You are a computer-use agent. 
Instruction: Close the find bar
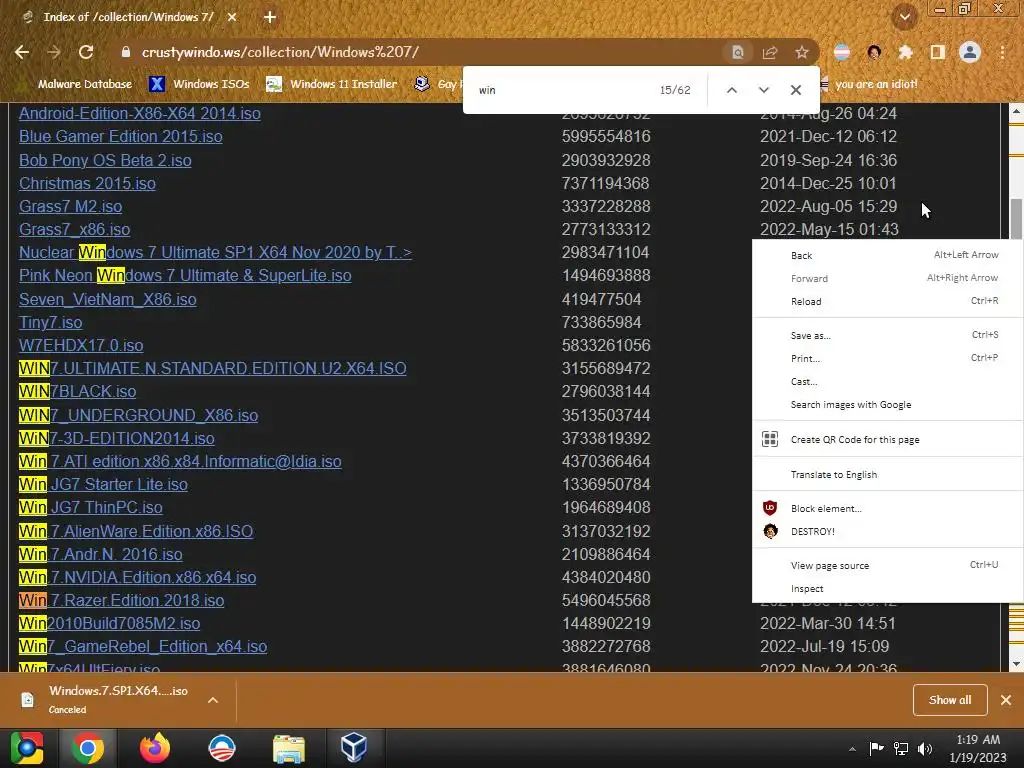[x=795, y=90]
